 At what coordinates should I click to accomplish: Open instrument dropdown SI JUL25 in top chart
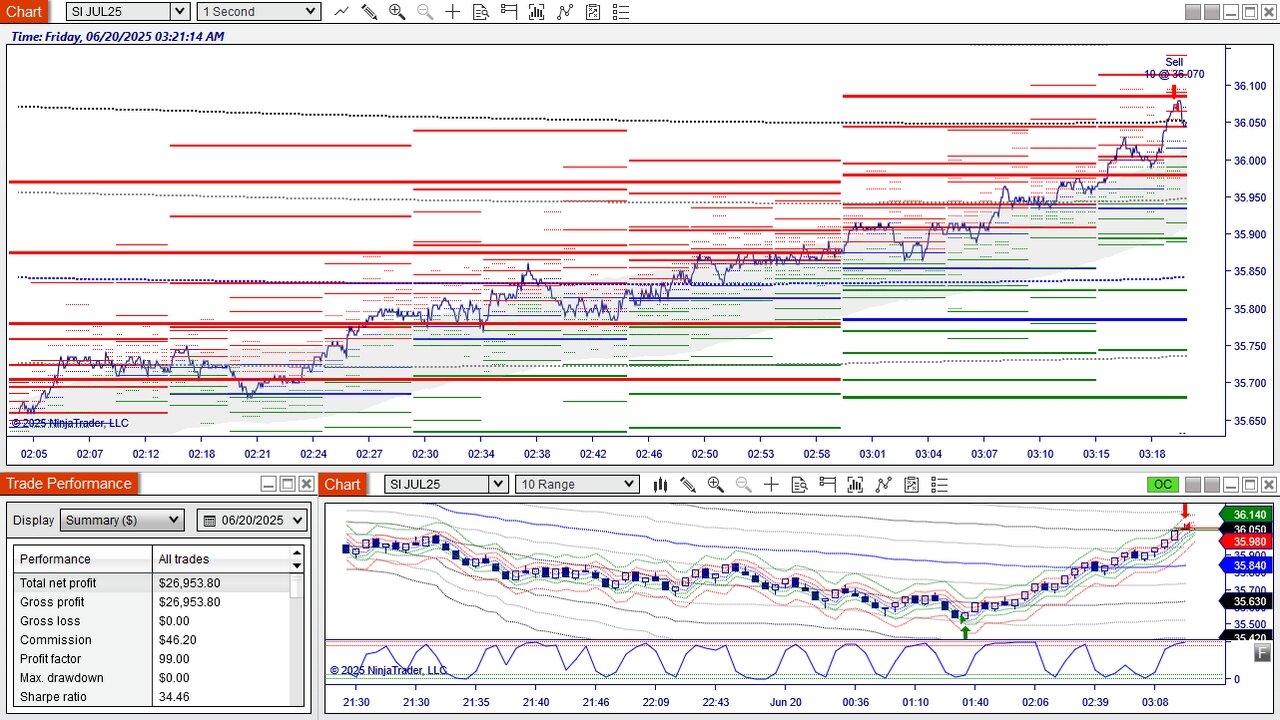[127, 12]
